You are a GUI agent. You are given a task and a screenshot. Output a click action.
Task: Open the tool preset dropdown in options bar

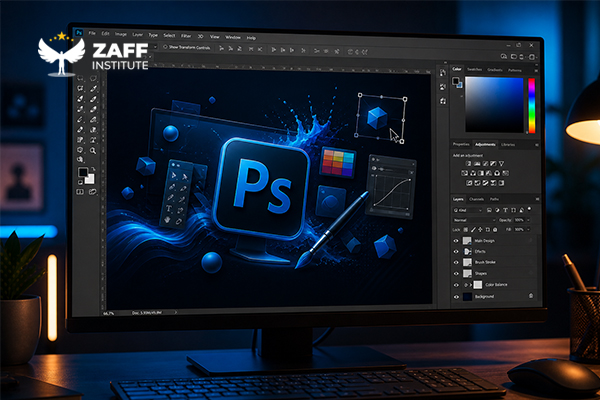point(155,47)
